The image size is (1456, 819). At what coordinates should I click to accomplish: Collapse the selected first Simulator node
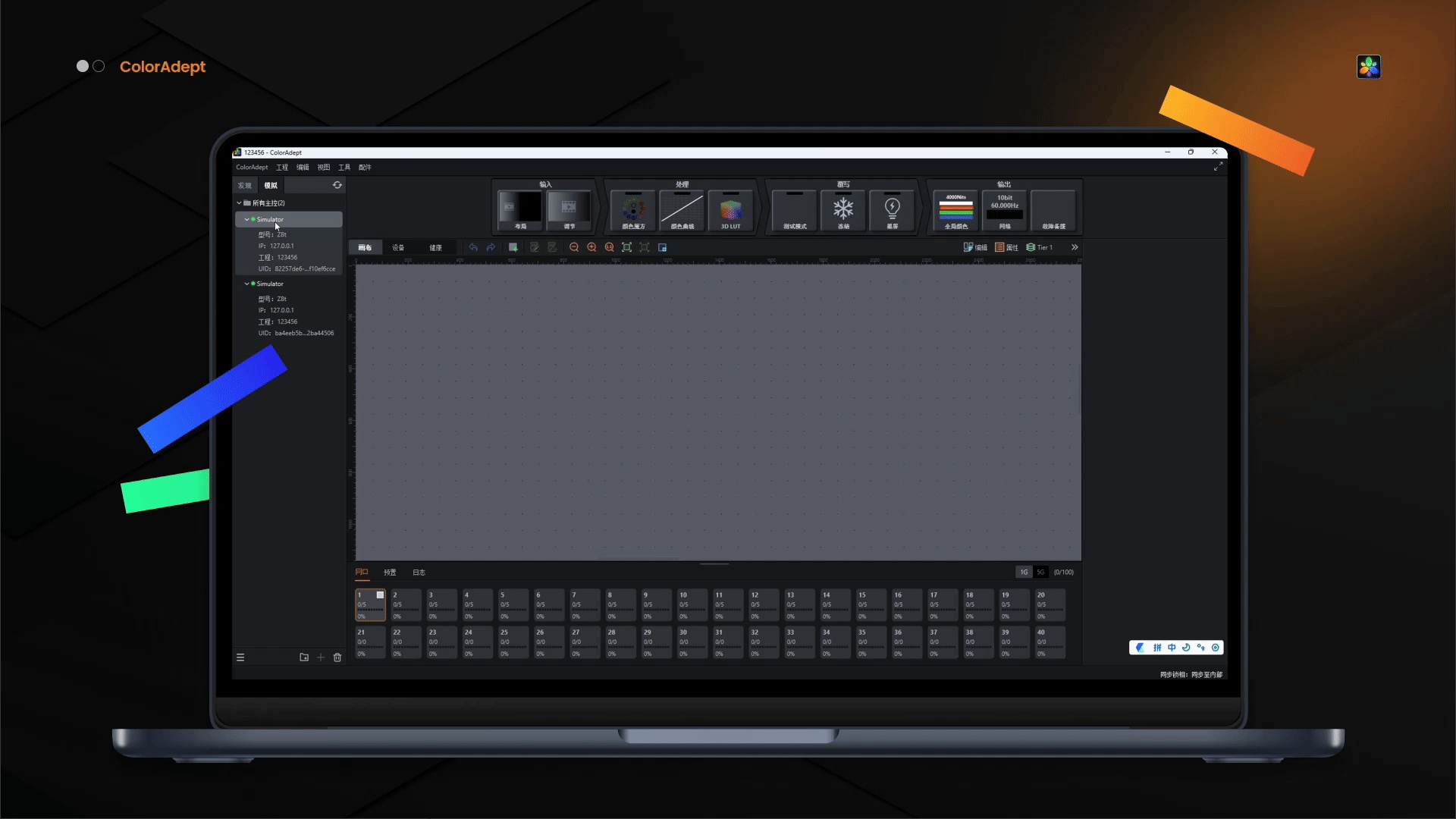[x=246, y=219]
